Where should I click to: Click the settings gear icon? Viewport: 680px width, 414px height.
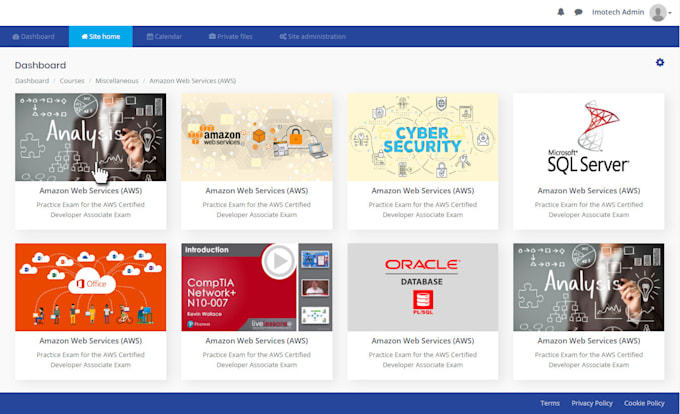660,62
